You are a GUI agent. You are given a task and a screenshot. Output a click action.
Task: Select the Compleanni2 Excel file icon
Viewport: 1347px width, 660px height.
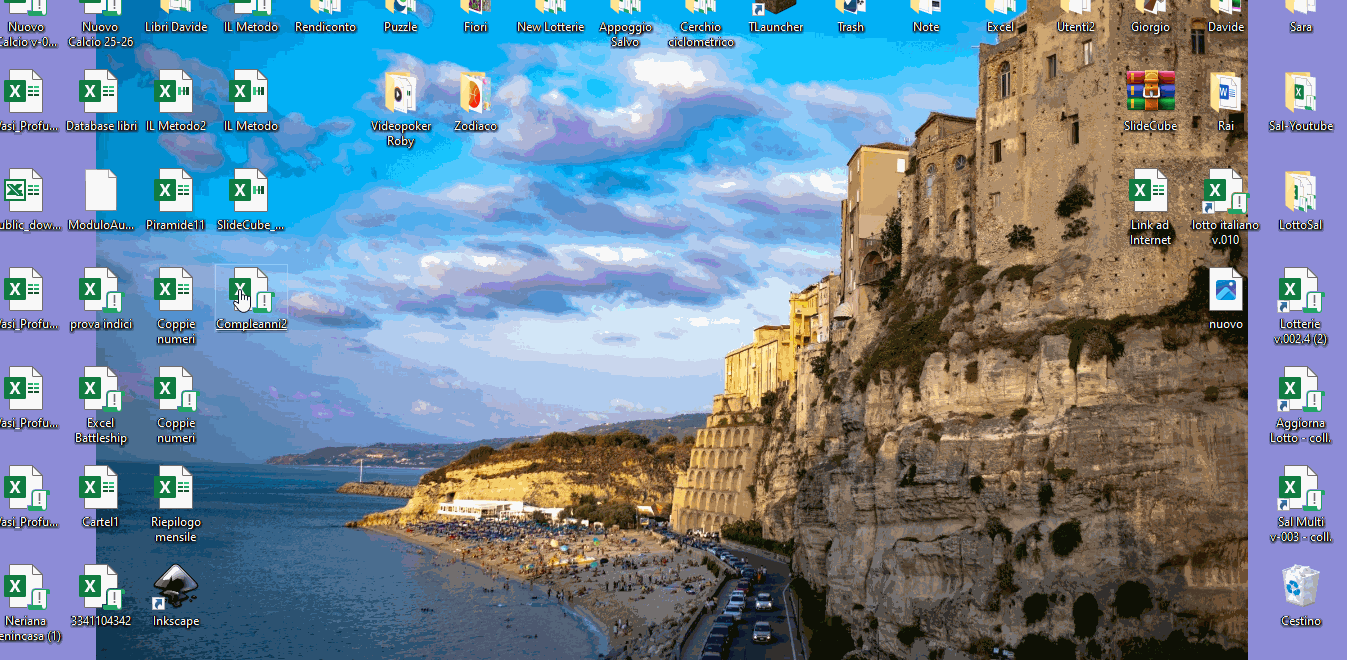click(251, 290)
